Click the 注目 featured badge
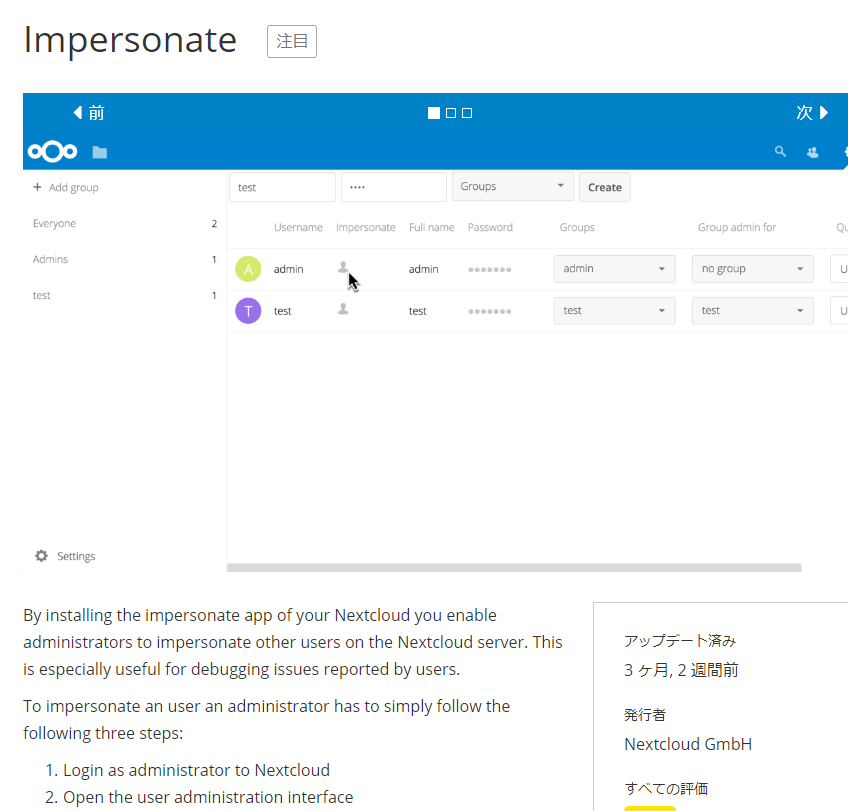 click(292, 41)
